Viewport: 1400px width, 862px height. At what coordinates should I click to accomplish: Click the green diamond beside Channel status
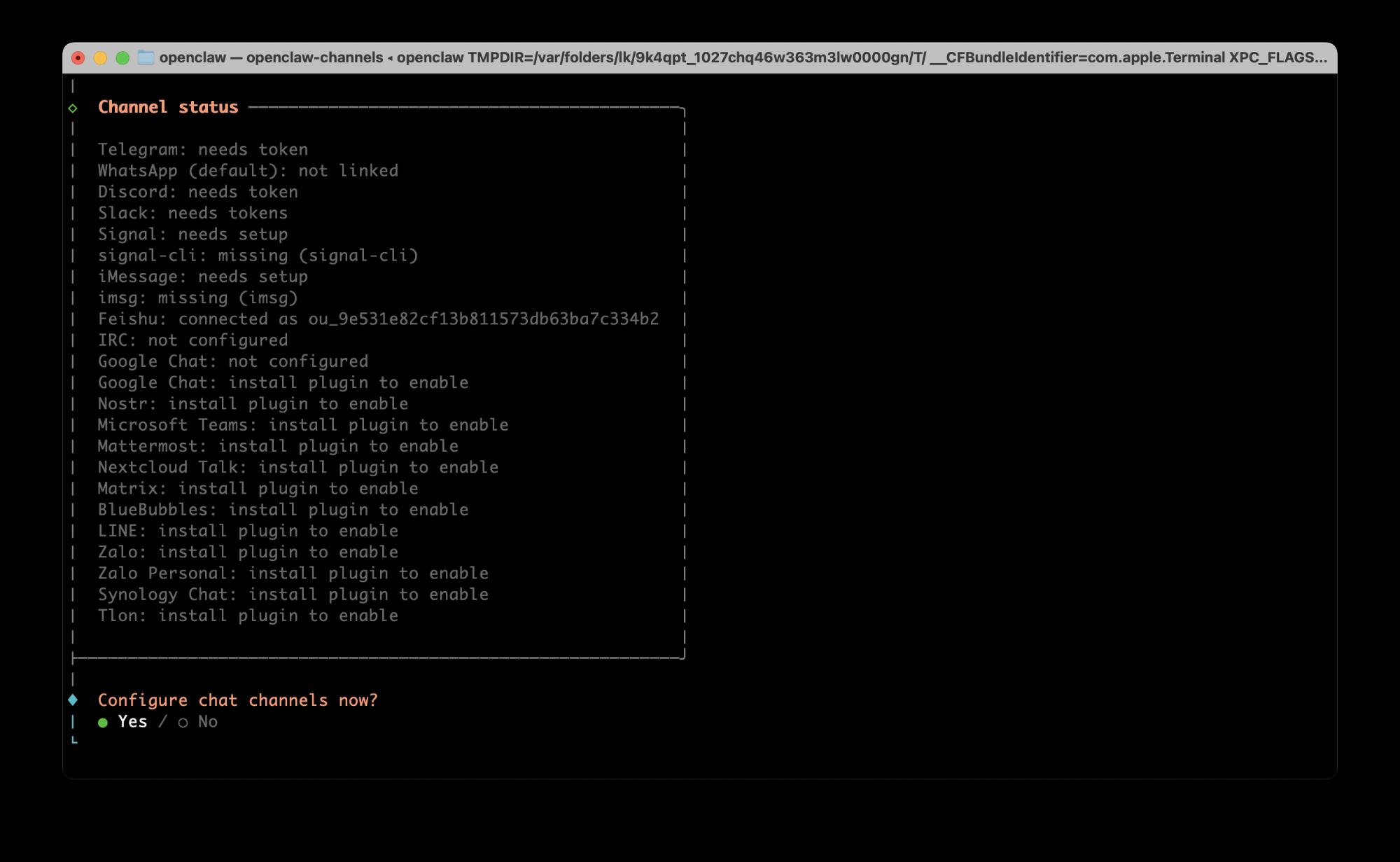pyautogui.click(x=73, y=108)
